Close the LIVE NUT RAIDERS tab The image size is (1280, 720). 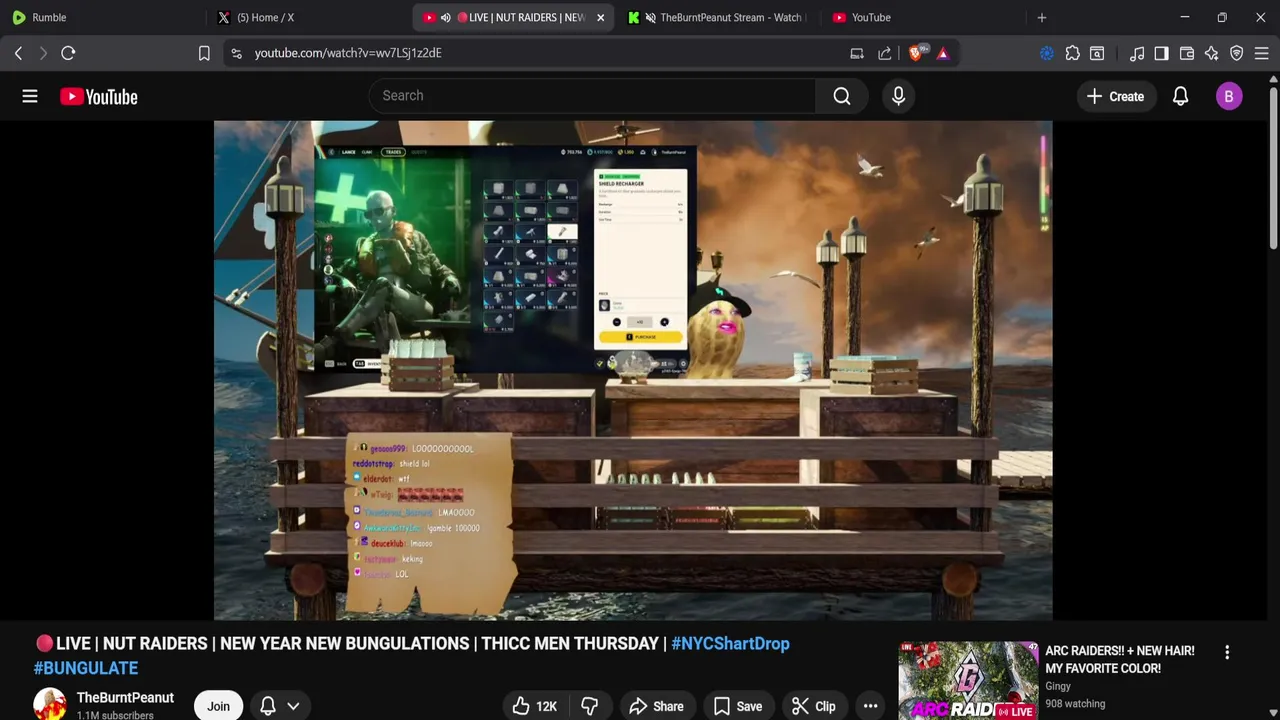(x=600, y=17)
